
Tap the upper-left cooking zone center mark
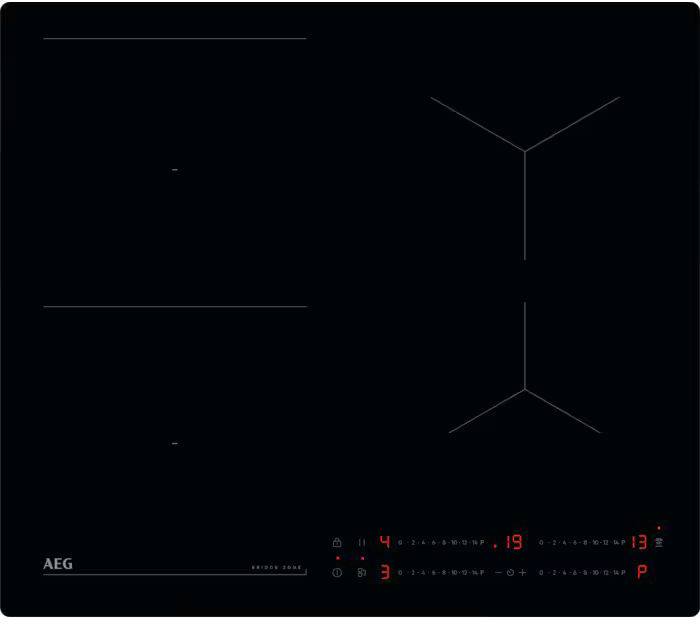(175, 170)
